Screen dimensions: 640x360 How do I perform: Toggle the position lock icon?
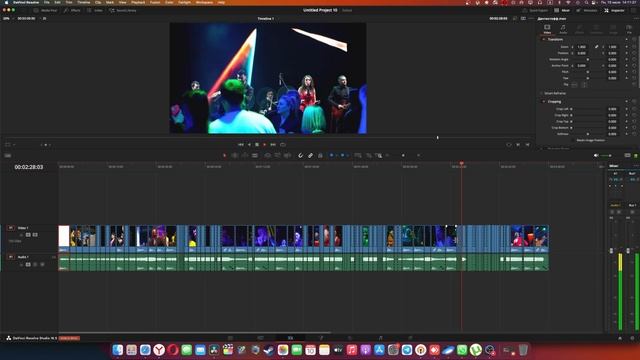[320, 156]
